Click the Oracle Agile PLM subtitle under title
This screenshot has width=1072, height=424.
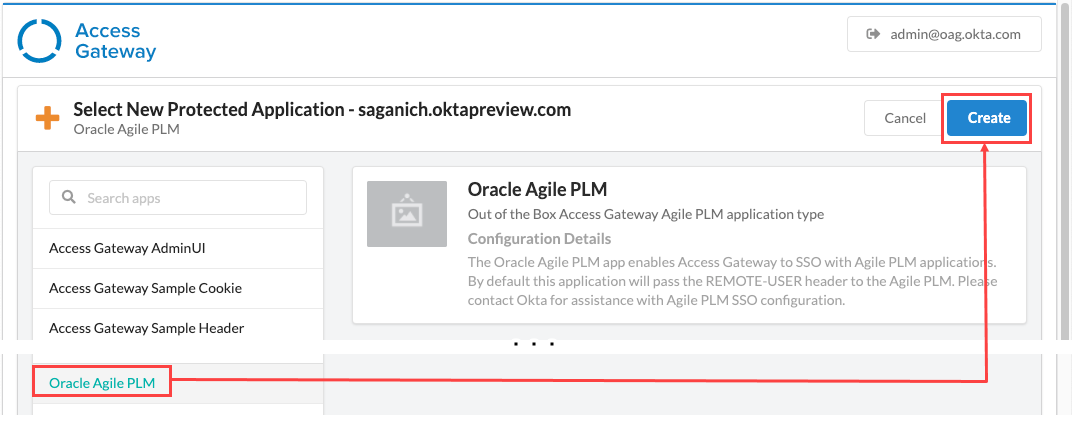tap(126, 129)
